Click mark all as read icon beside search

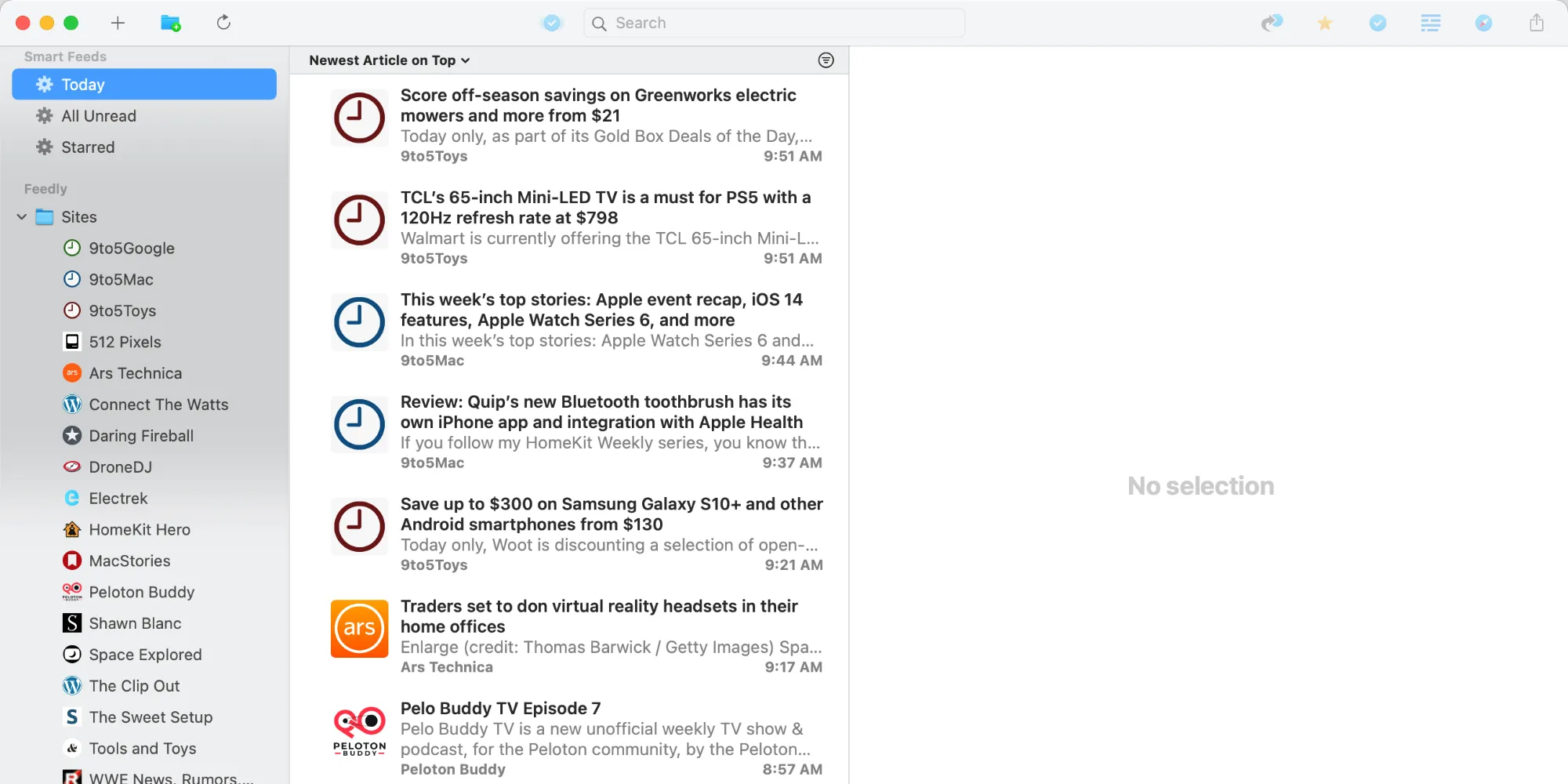pos(552,23)
